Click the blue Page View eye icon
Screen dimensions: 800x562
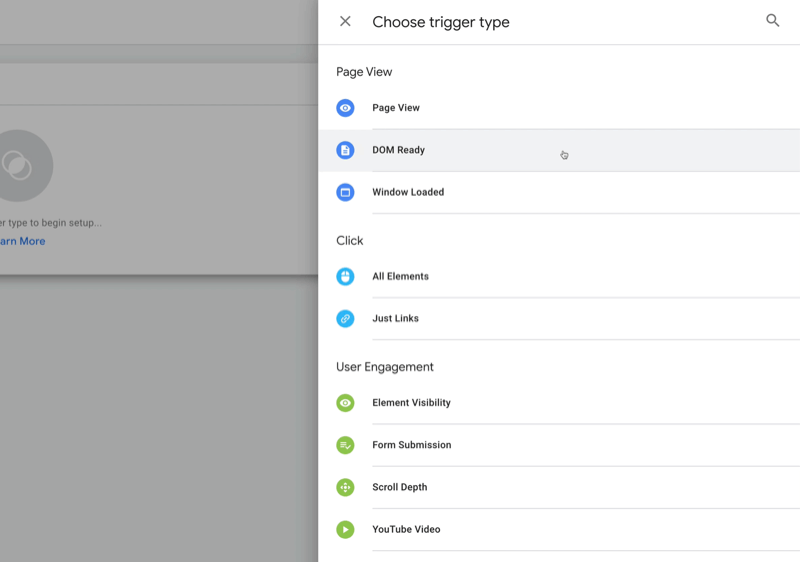(x=345, y=108)
